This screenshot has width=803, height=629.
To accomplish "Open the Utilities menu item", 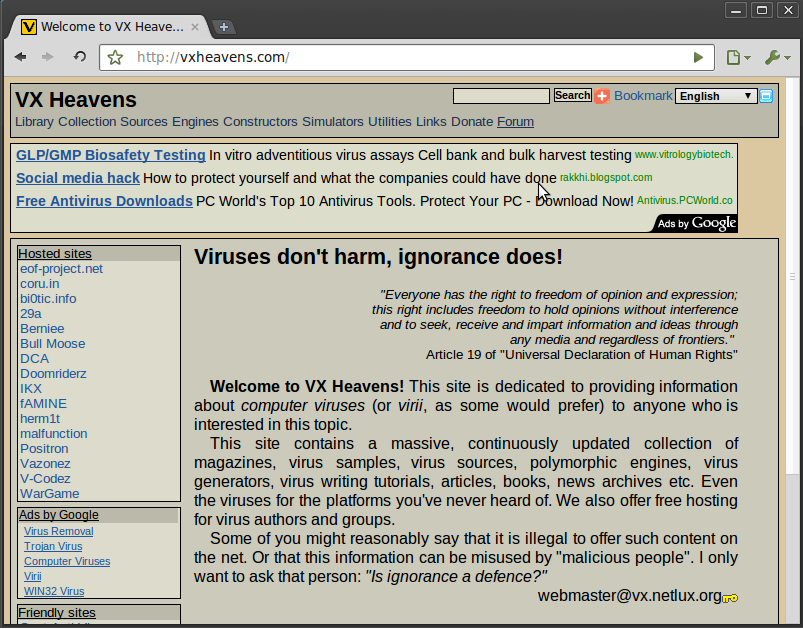I will tap(390, 122).
